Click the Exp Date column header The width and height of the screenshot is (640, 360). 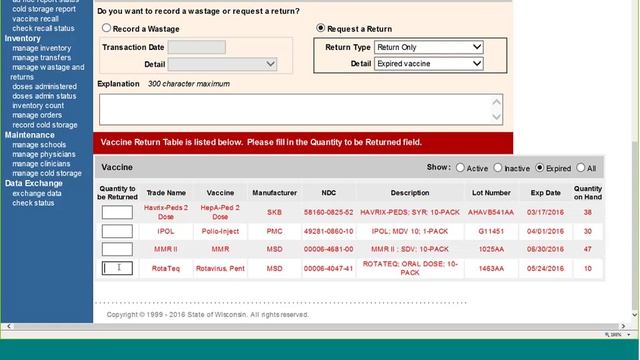pos(545,193)
